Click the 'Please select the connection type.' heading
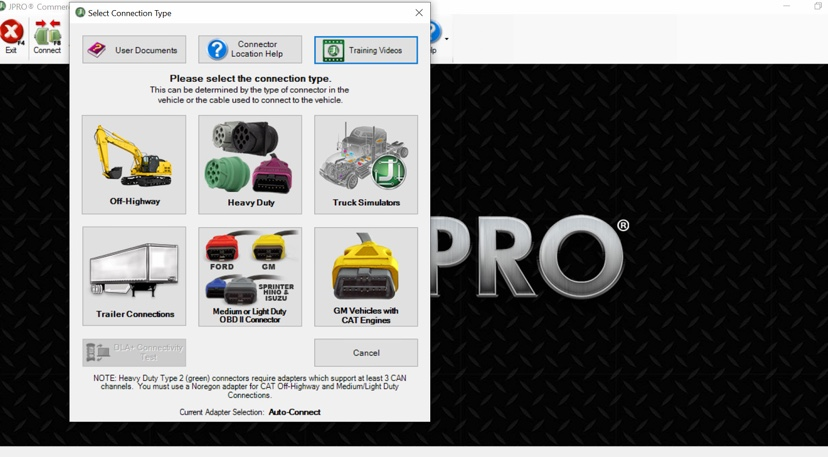Screen dimensions: 828x457 [250, 78]
